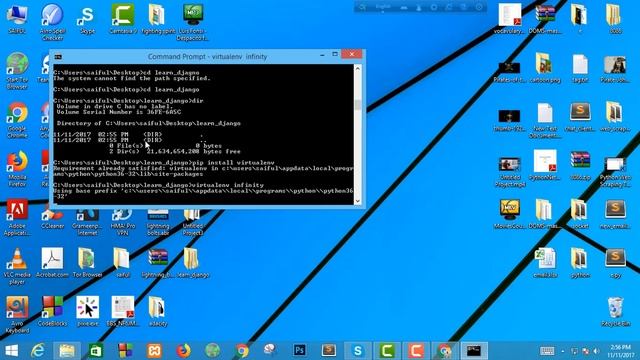Select the vocabulary PDF file icon
This screenshot has width=640, height=360.
[509, 19]
